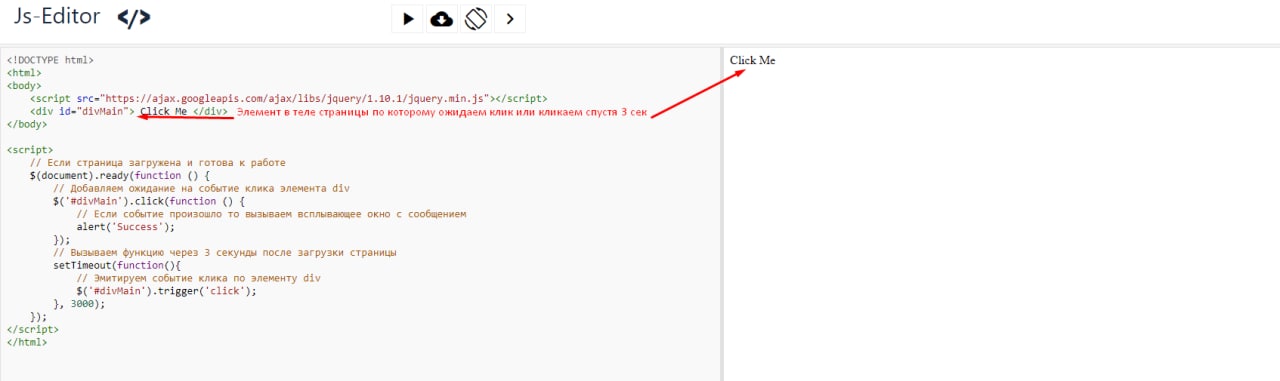Click the $(document).ready line
1280x381 pixels.
tap(120, 176)
